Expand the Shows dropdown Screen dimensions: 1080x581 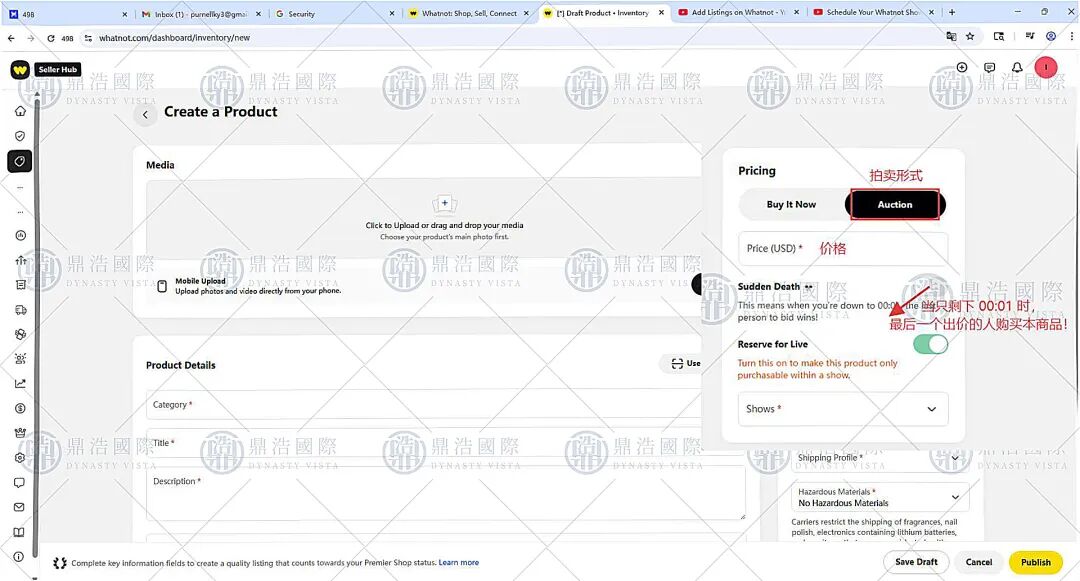pyautogui.click(x=843, y=409)
